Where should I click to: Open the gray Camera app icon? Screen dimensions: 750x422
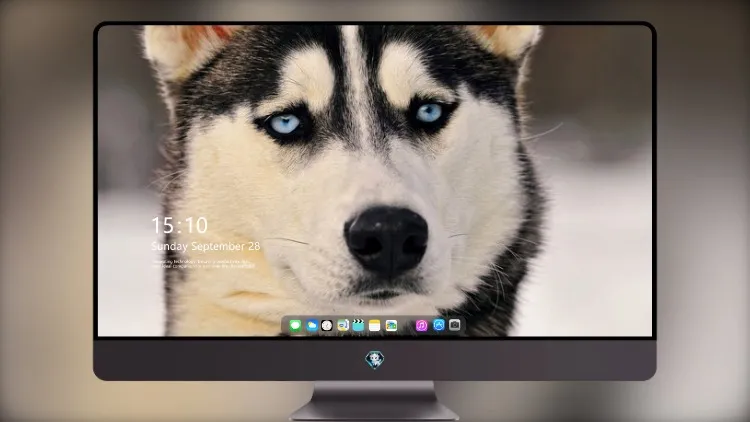click(x=455, y=325)
